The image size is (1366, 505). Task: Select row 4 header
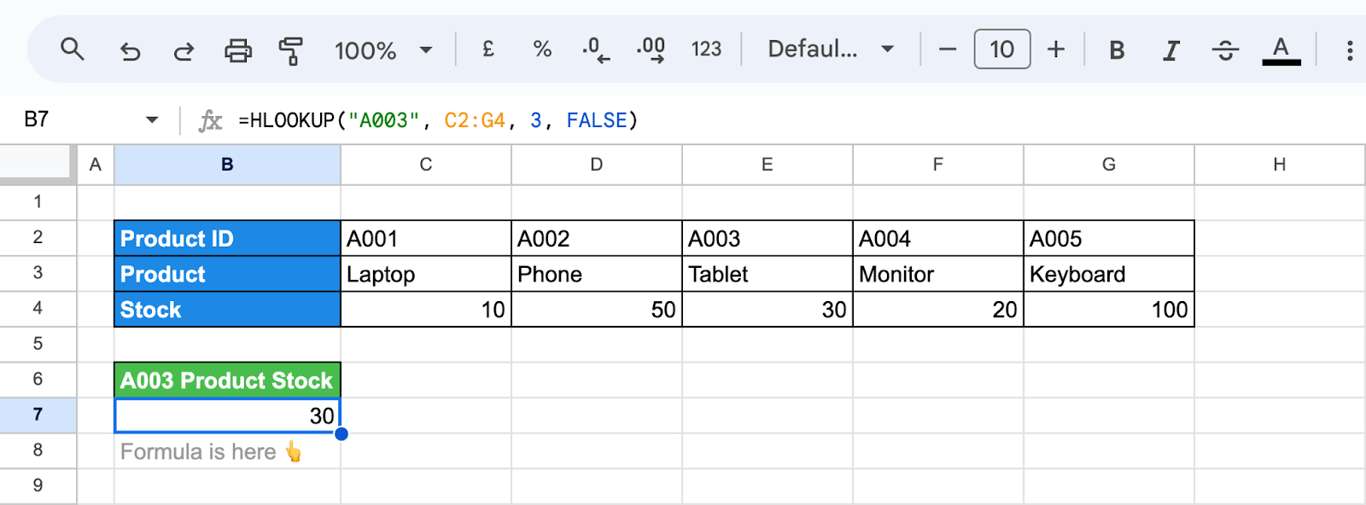(38, 309)
